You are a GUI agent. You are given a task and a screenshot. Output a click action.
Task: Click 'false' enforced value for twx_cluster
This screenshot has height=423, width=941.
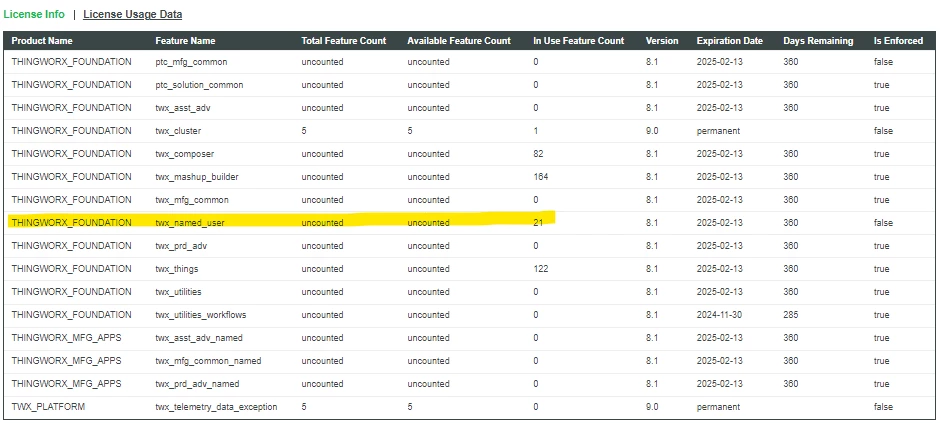pyautogui.click(x=883, y=131)
